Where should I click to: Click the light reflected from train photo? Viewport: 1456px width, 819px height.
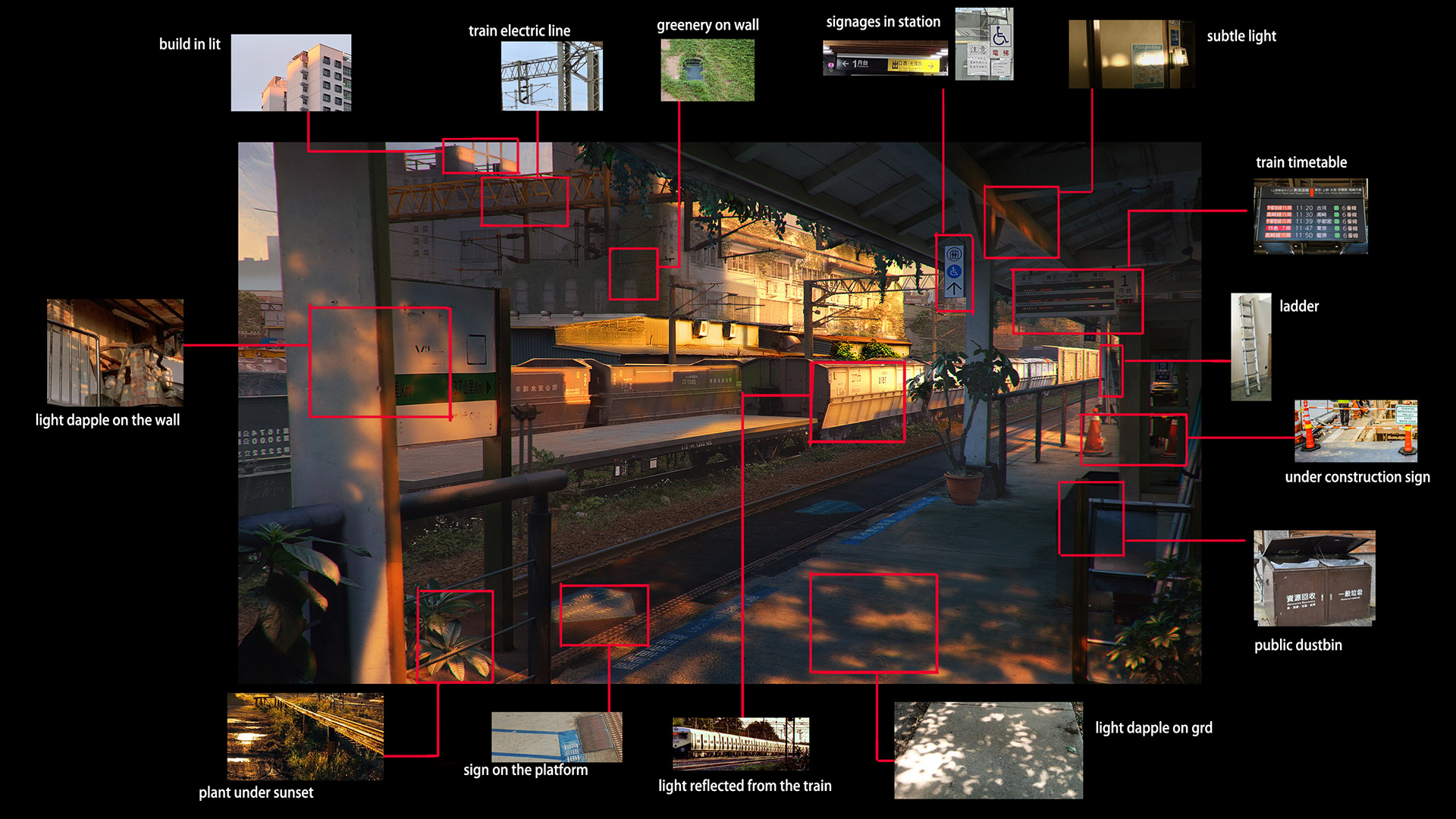click(x=740, y=743)
